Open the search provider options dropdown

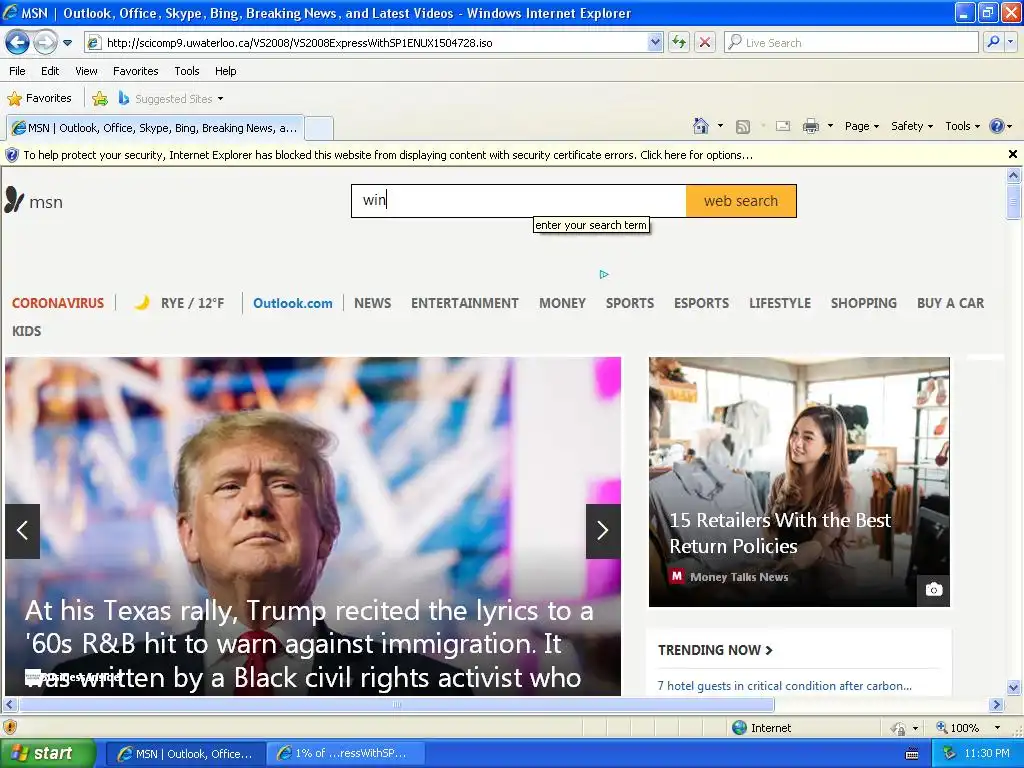tap(1011, 43)
